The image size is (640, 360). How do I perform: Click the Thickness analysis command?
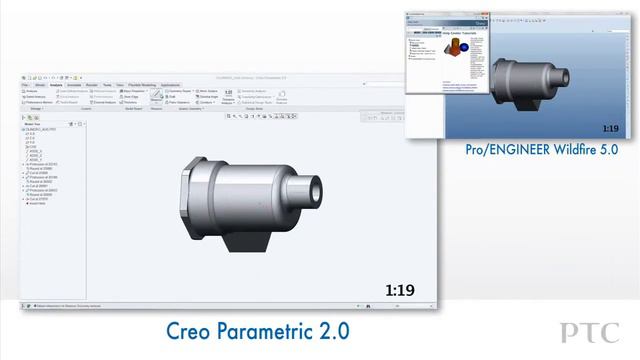[x=128, y=102]
